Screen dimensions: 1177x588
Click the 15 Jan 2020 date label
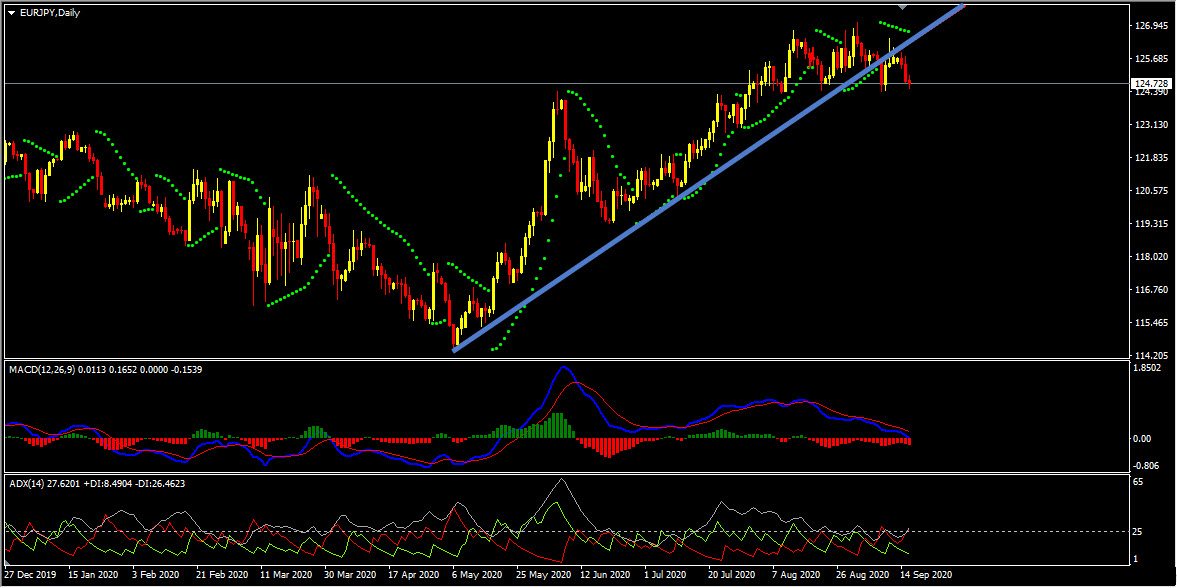92,574
